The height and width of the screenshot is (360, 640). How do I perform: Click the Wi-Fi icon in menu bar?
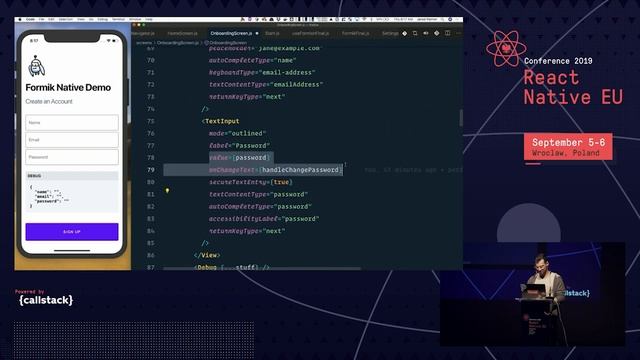click(x=364, y=19)
